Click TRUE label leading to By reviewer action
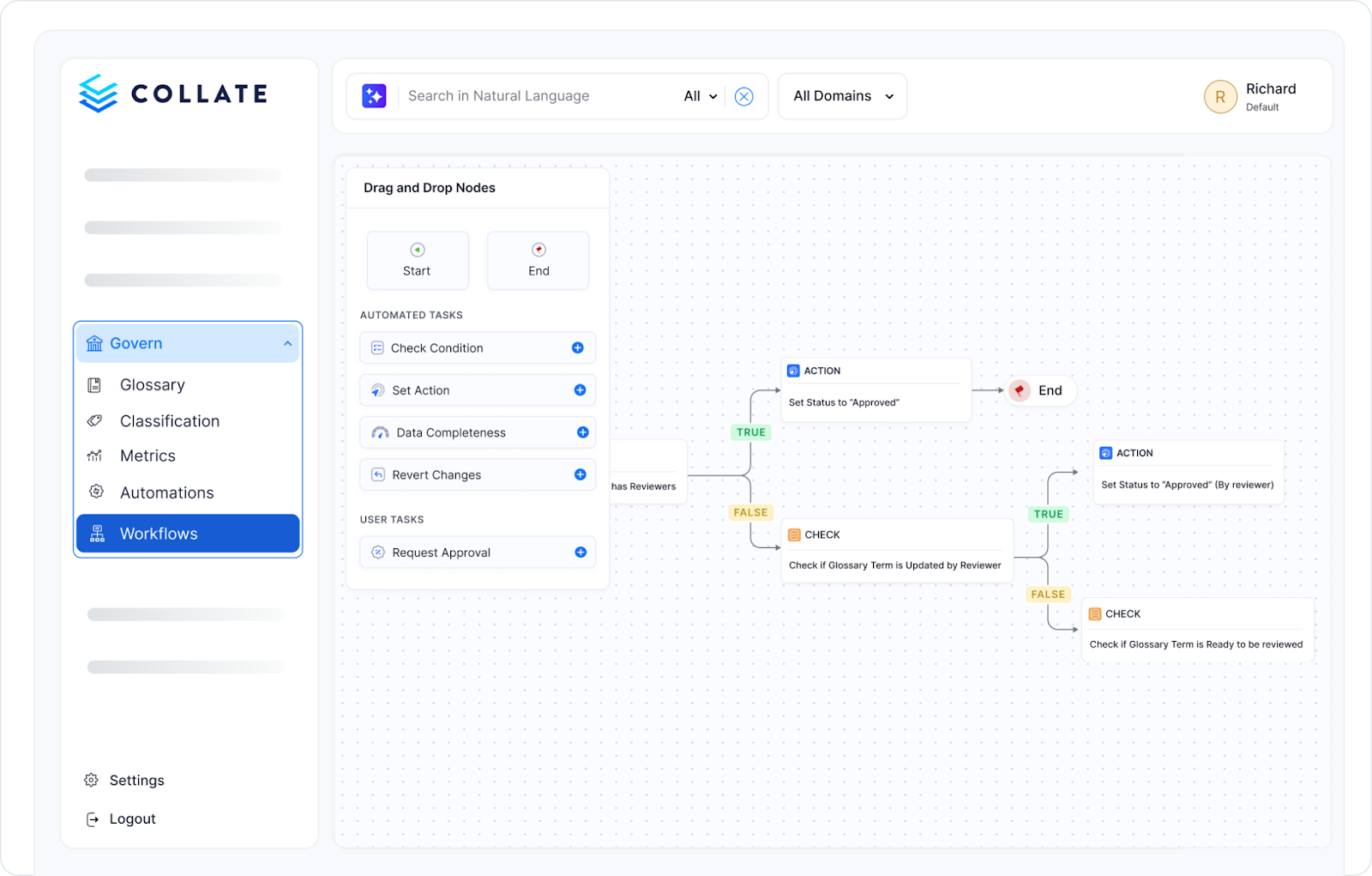This screenshot has width=1372, height=876. [x=1048, y=514]
